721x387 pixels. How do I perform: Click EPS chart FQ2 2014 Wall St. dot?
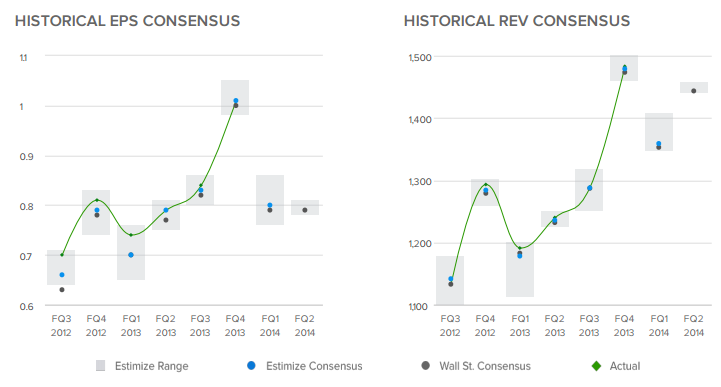tap(305, 210)
